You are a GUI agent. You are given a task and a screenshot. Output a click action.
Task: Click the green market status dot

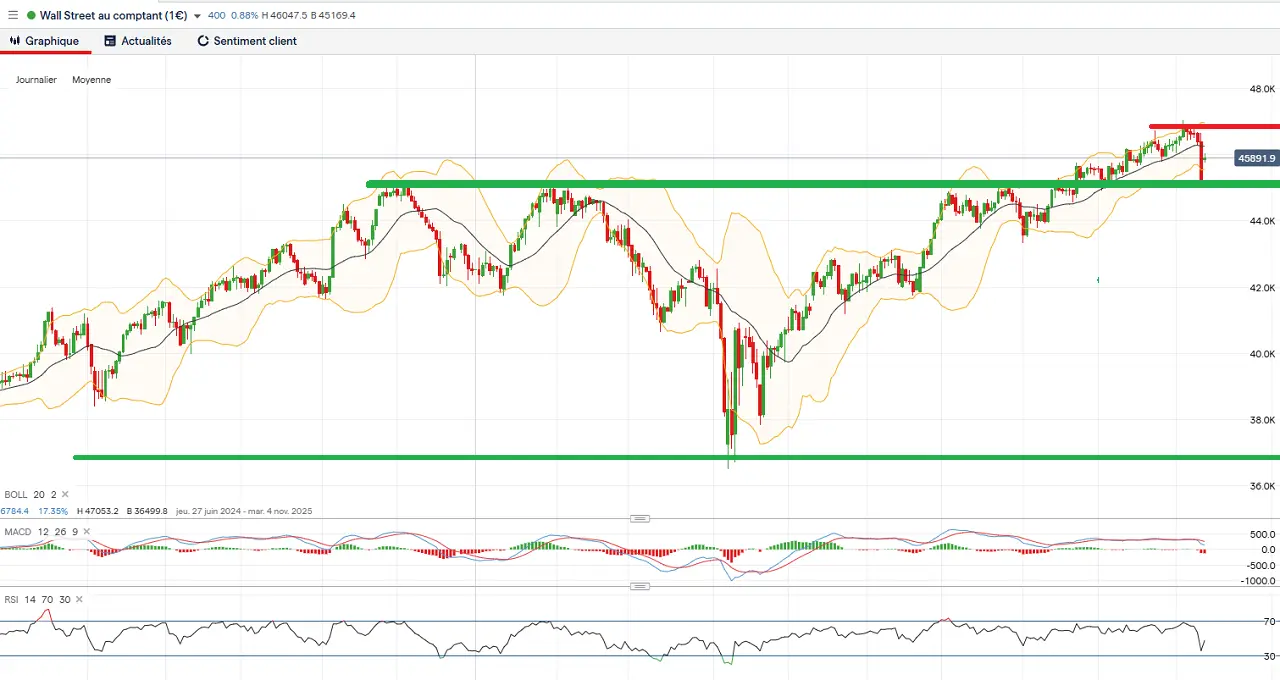pos(31,15)
